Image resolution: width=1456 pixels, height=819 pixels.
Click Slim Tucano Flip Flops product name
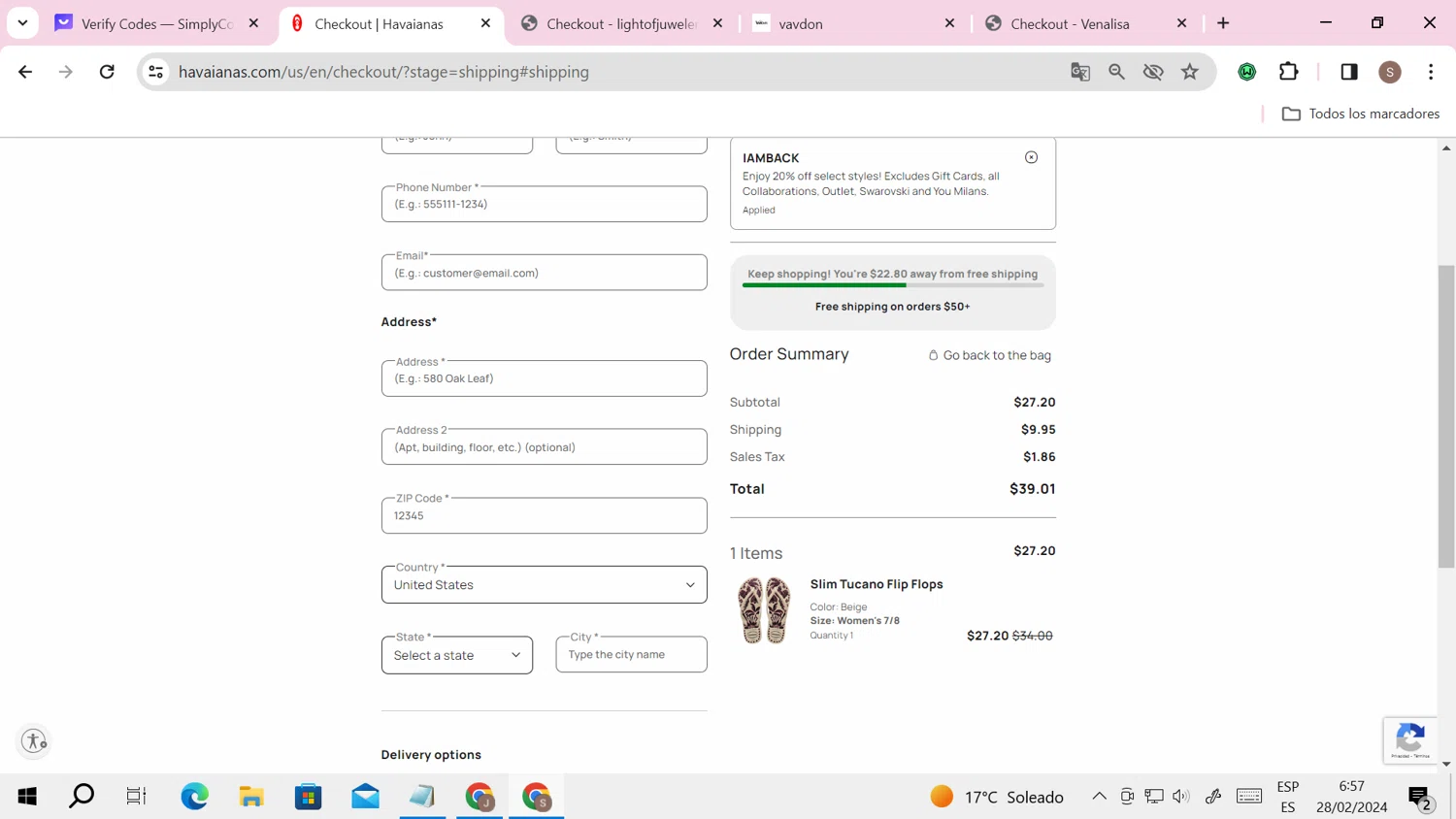[877, 584]
